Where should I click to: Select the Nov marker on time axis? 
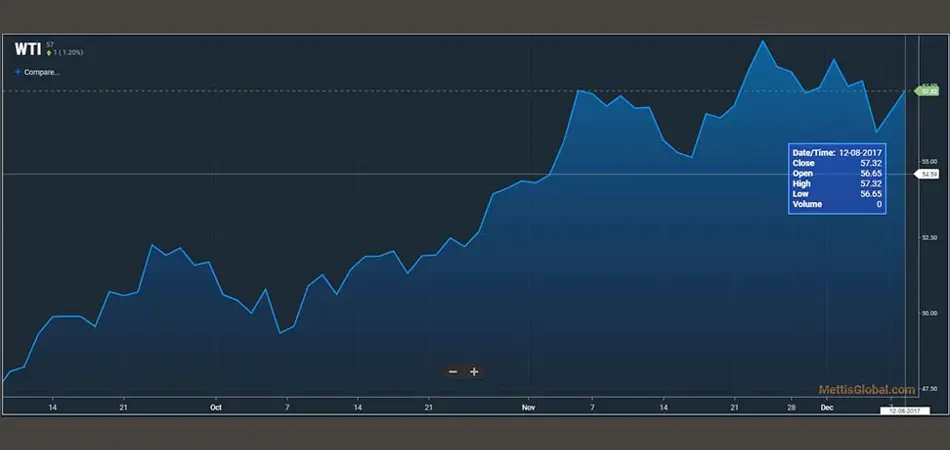[x=529, y=408]
